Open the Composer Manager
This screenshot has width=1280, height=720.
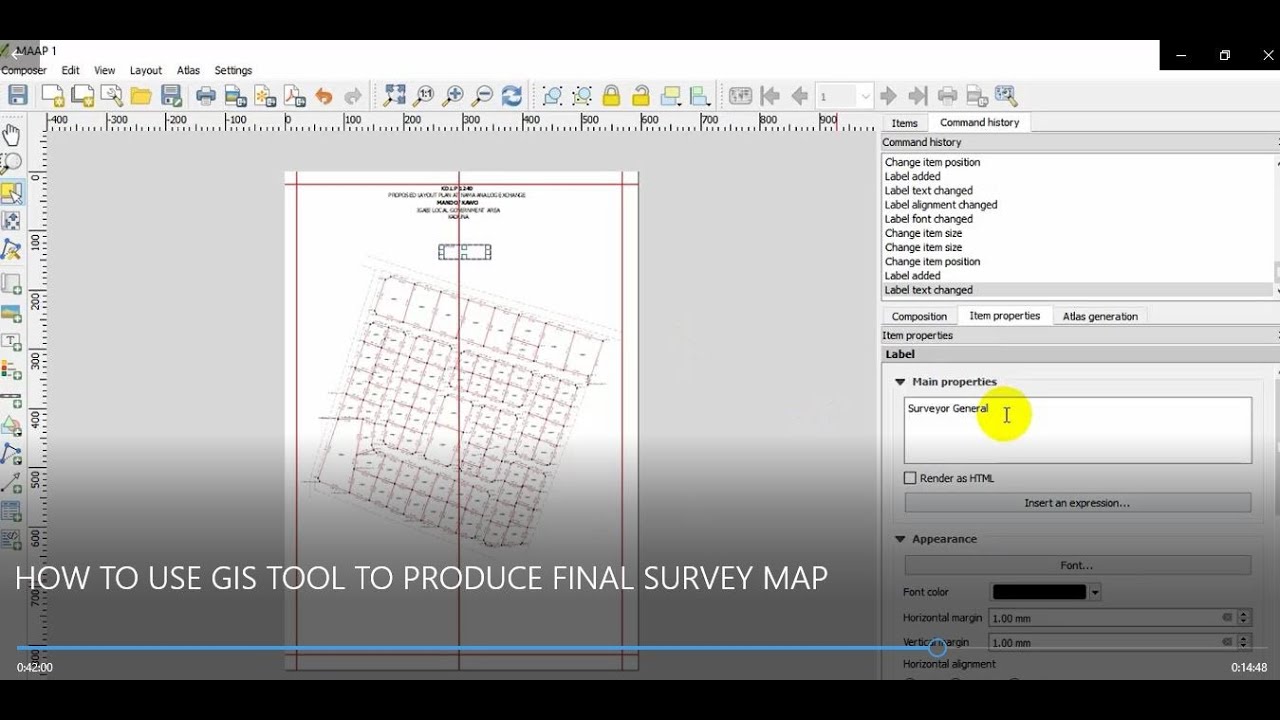click(111, 96)
